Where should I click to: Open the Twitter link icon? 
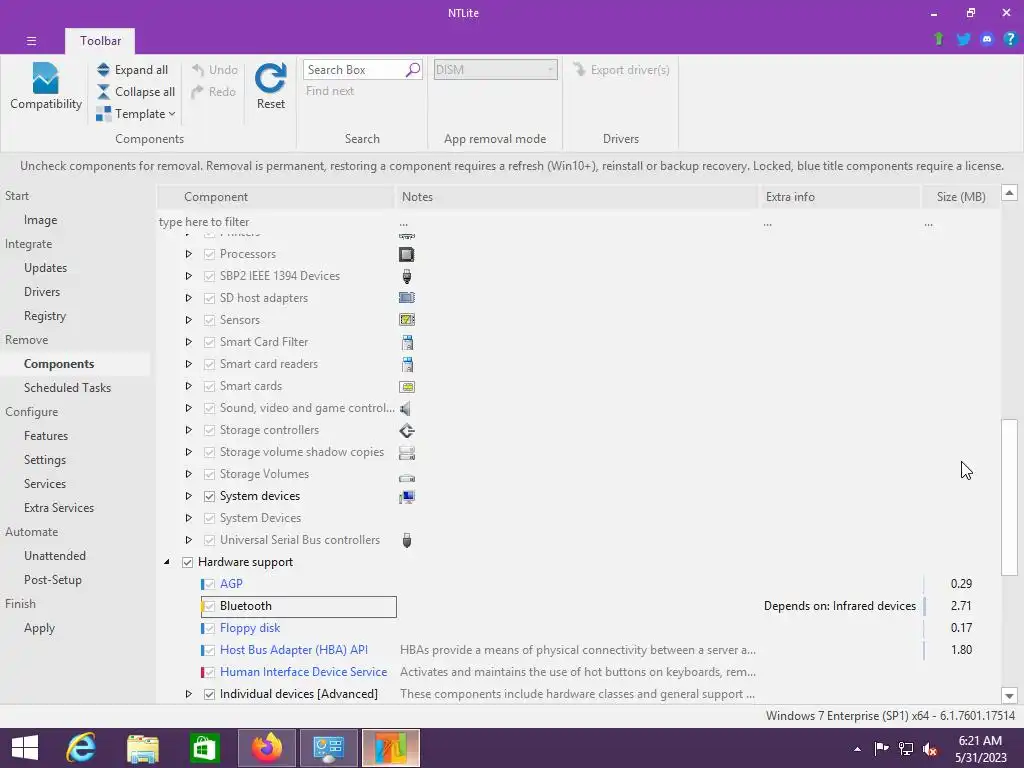[963, 39]
